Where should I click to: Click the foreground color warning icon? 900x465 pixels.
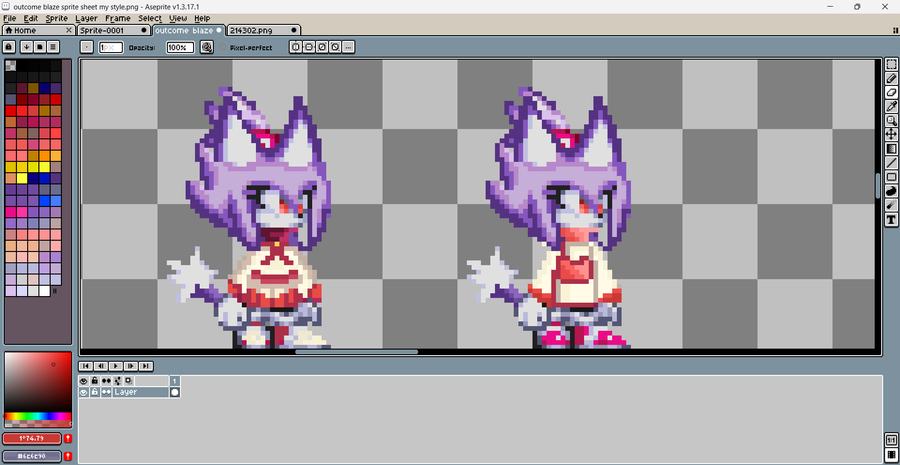pyautogui.click(x=68, y=439)
